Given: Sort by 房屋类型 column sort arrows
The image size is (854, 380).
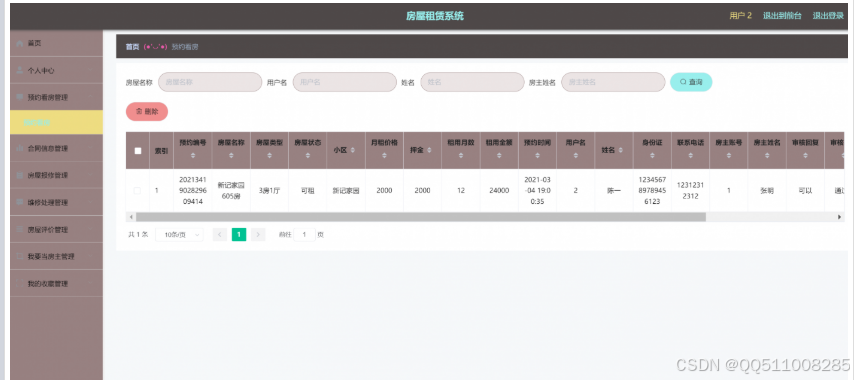Looking at the screenshot, I should (270, 156).
